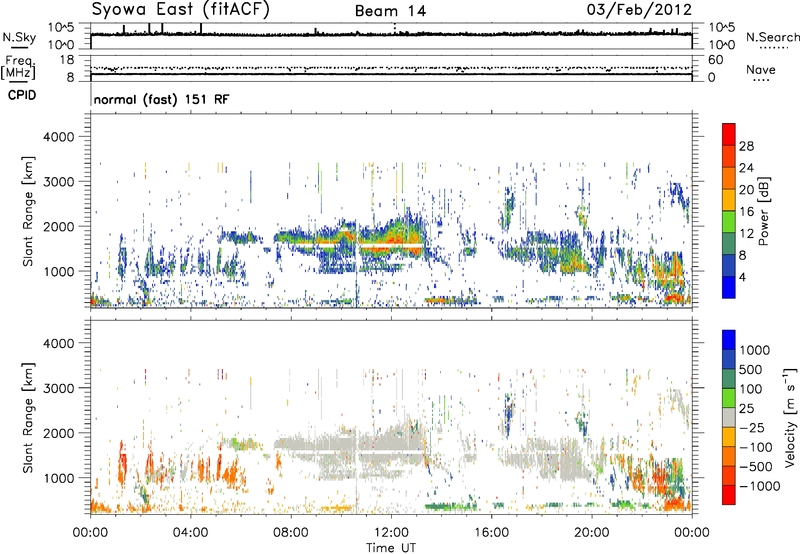Click the '28' label on the Power scale
Image resolution: width=800 pixels, height=554 pixels.
point(746,146)
